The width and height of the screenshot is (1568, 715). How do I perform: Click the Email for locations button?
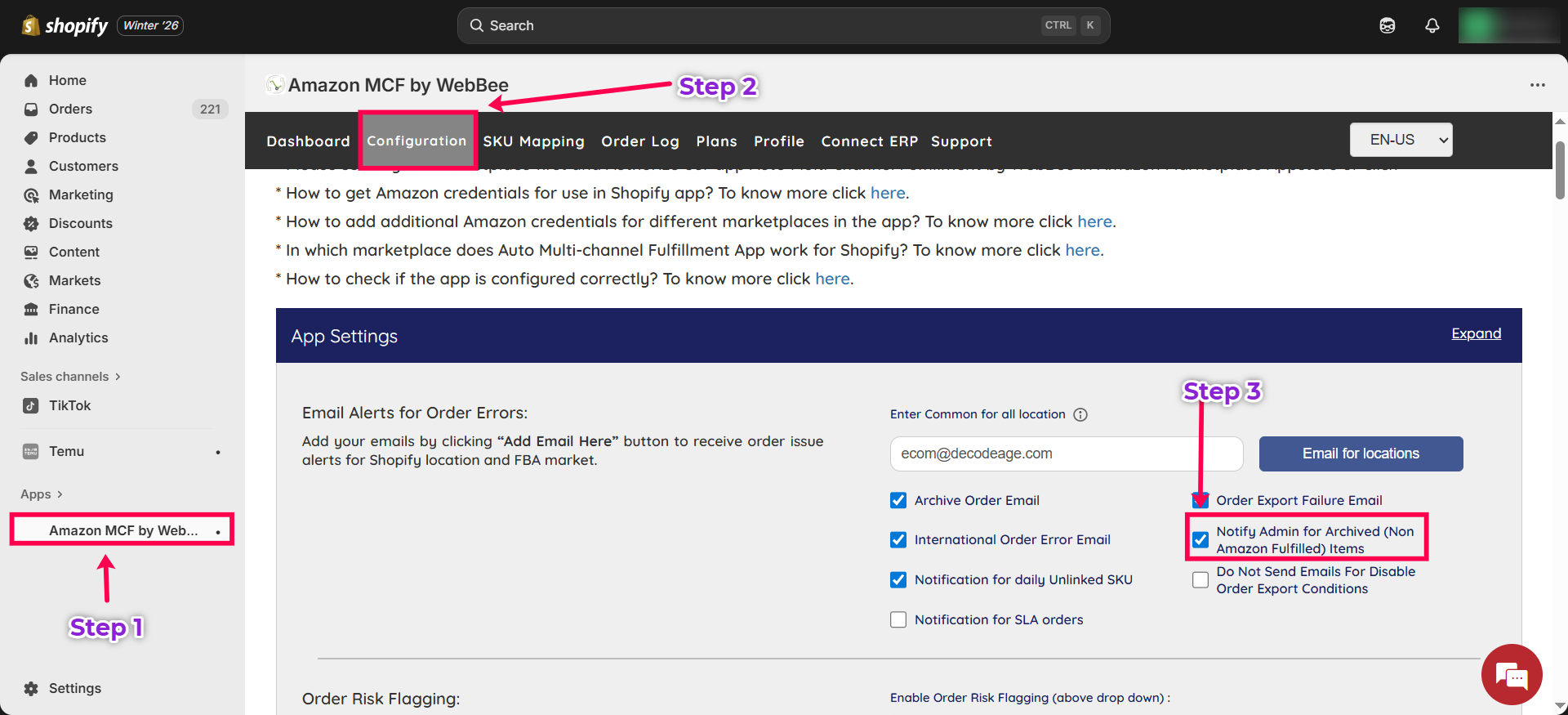pos(1361,454)
